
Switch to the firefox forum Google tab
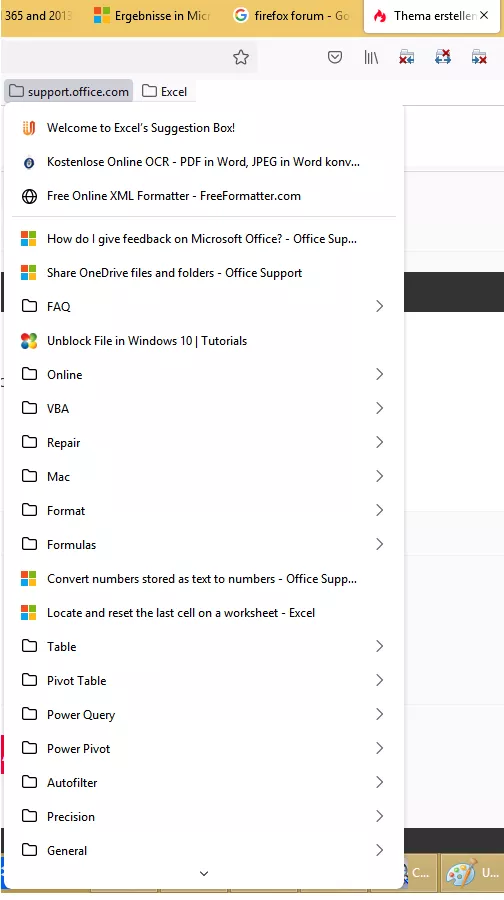[293, 16]
